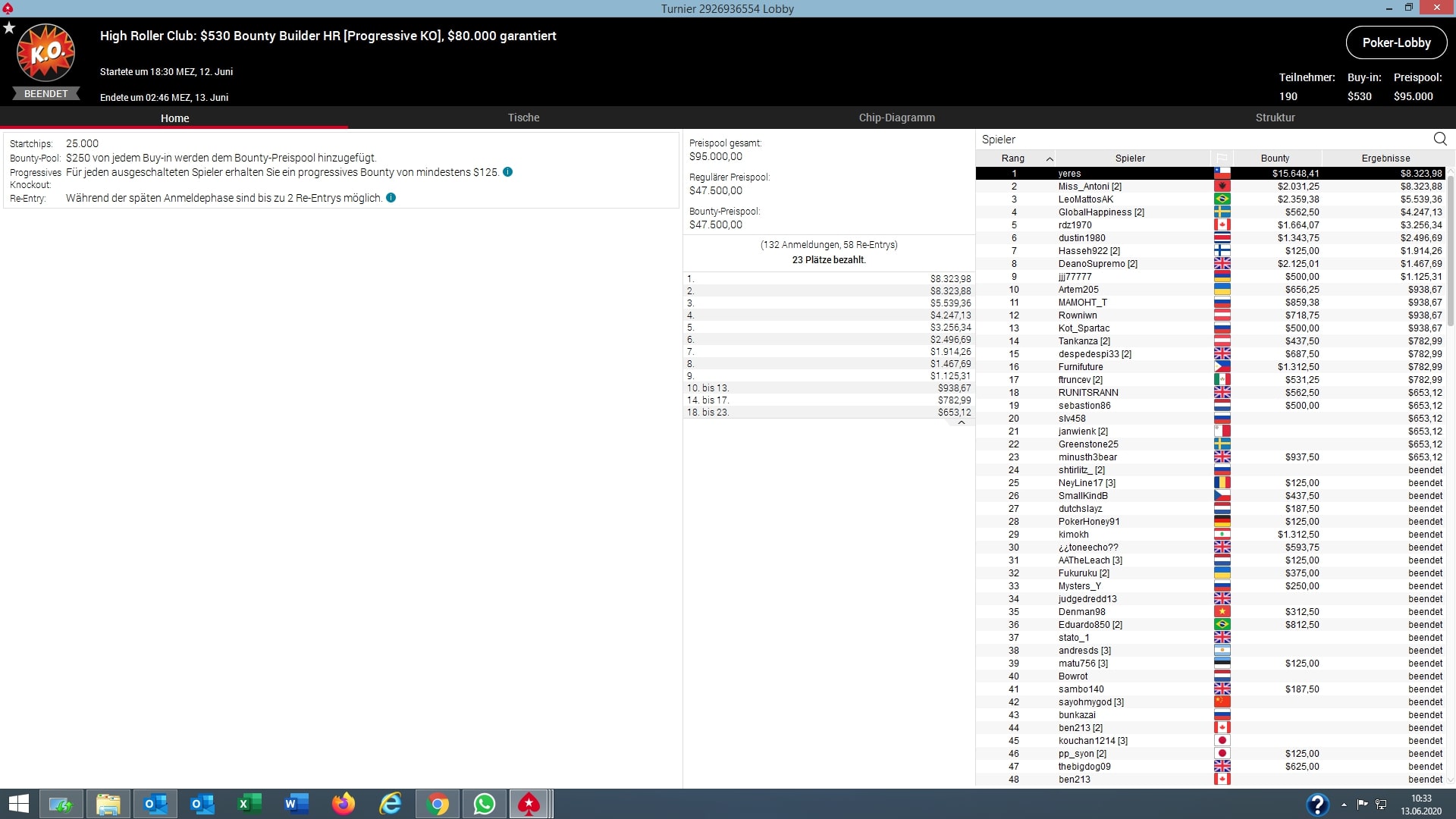The width and height of the screenshot is (1456, 819).
Task: Open the Chip-Diagramm tab
Action: coord(896,118)
